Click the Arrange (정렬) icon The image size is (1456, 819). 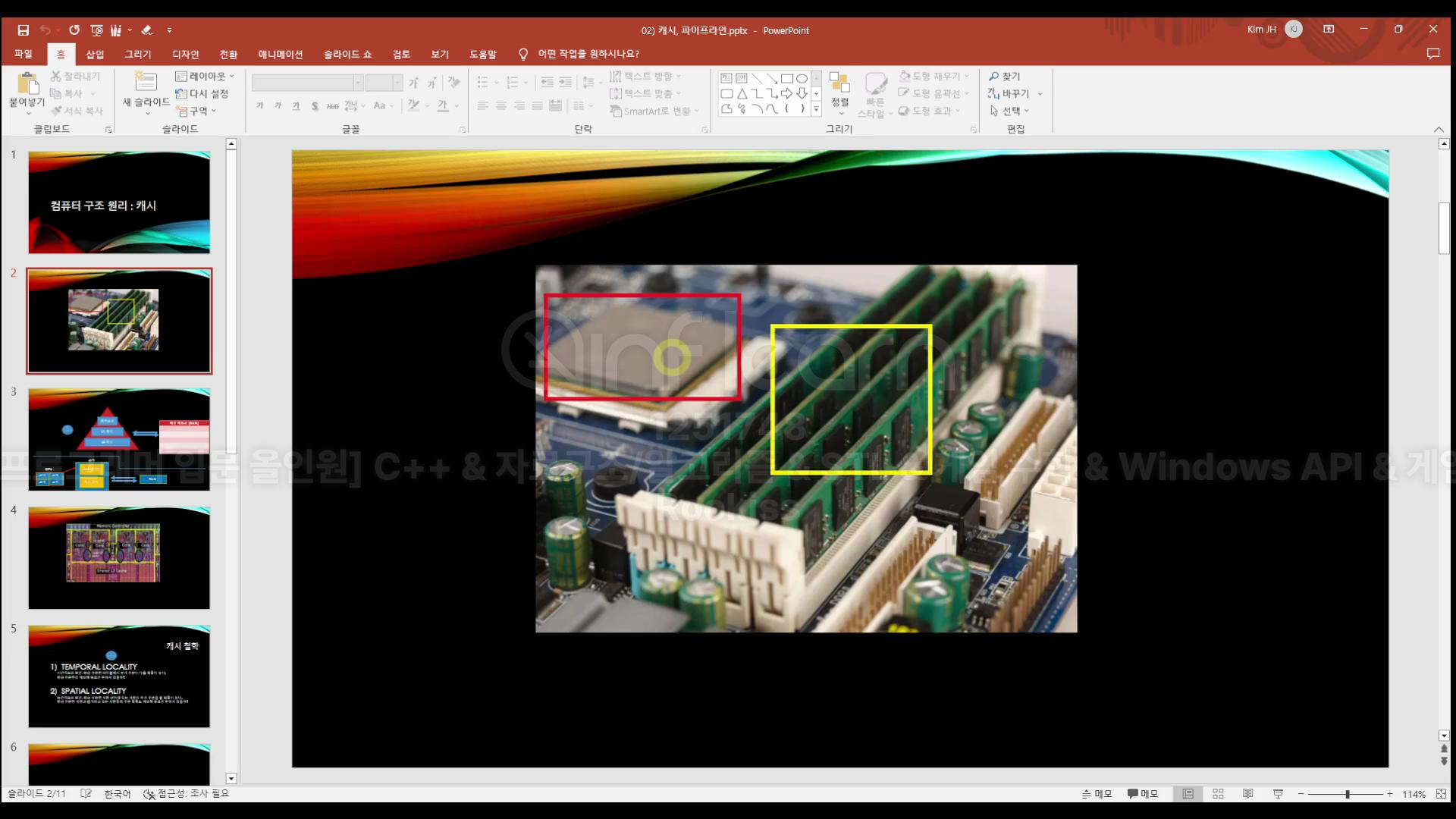coord(839,83)
